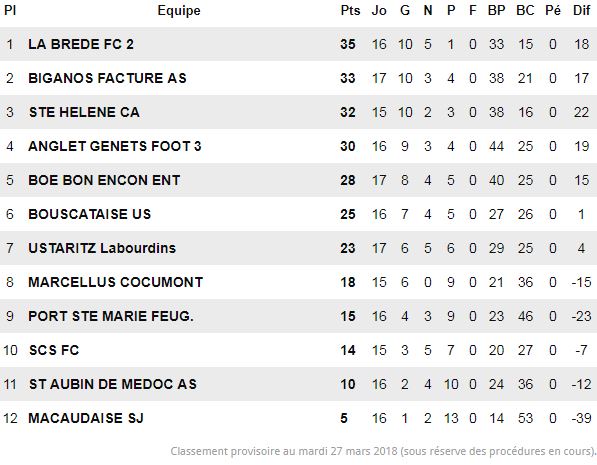Select MACAUDAISE SJ at the bottom rank
597x465 pixels.
[x=86, y=418]
